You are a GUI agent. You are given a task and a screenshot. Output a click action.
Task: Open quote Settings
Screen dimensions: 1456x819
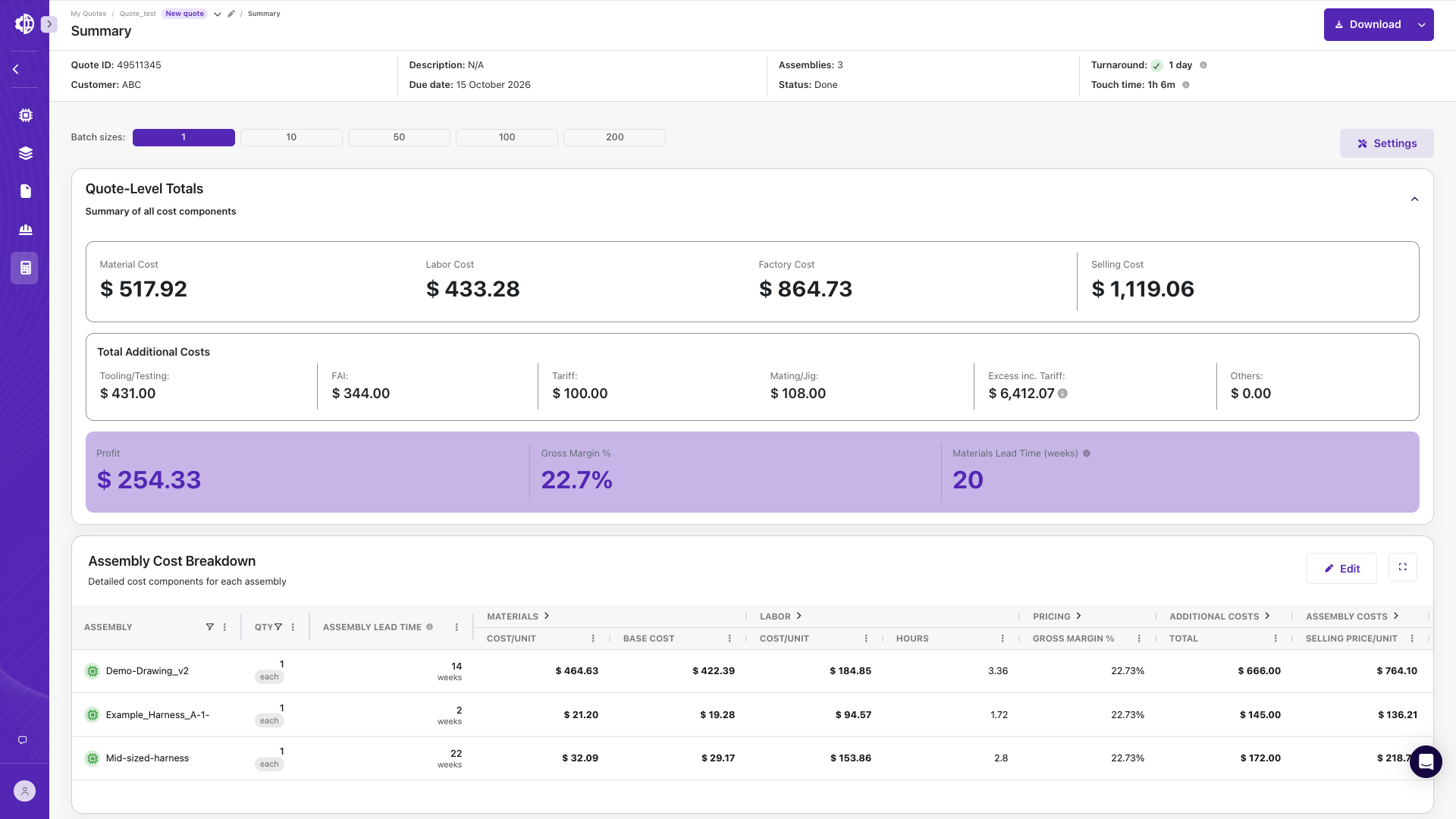(1386, 143)
